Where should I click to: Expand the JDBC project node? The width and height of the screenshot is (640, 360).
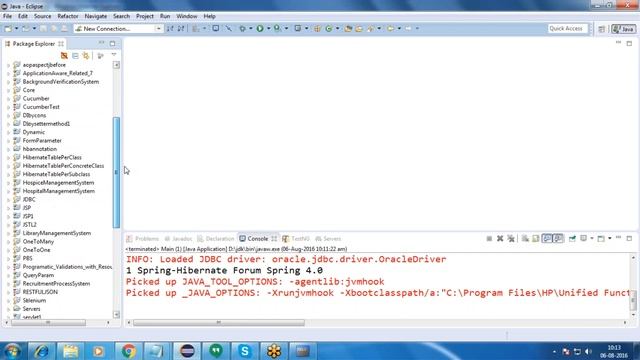[9, 200]
